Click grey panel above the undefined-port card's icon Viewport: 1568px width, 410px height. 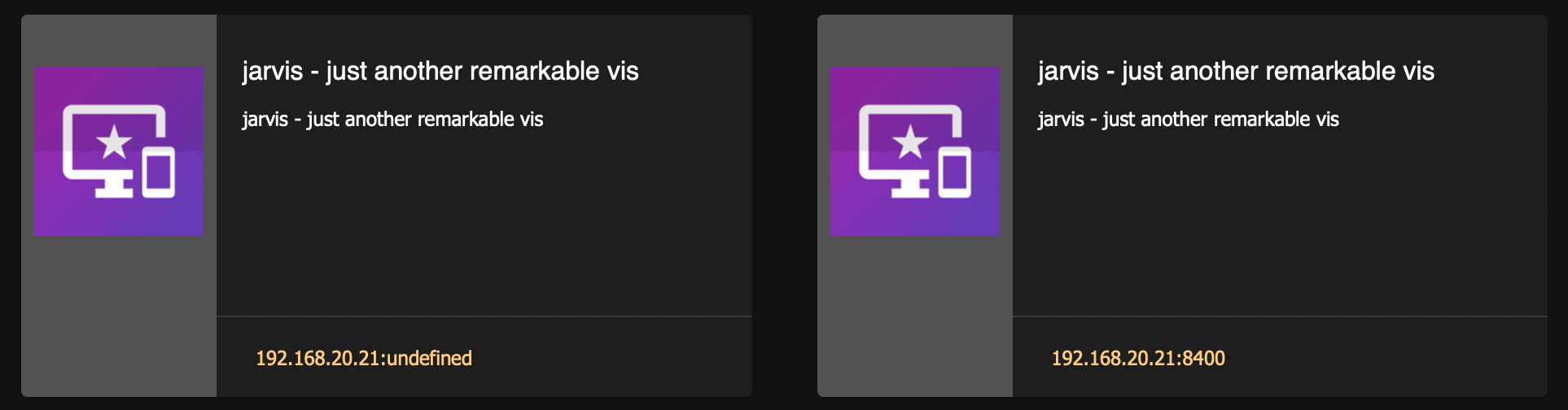(119, 41)
